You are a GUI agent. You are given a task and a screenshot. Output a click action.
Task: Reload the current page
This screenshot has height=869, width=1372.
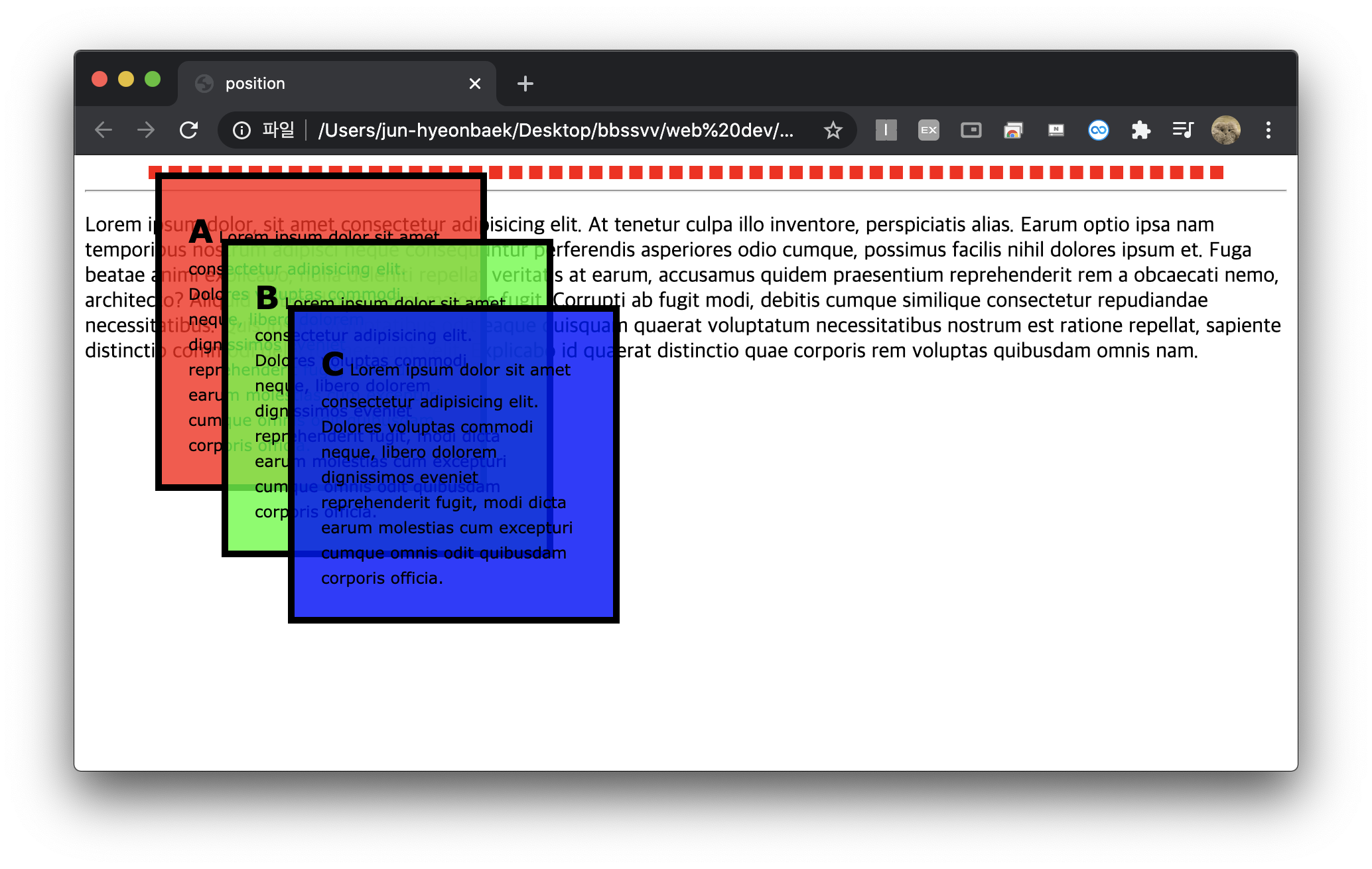(189, 130)
